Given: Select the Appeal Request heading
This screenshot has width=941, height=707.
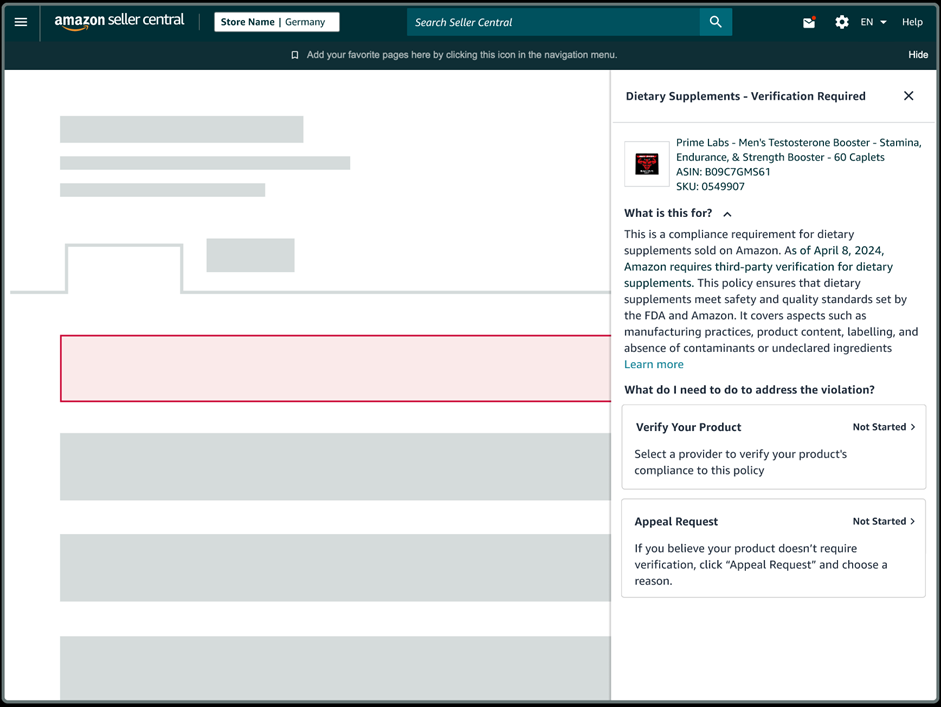Looking at the screenshot, I should click(676, 521).
